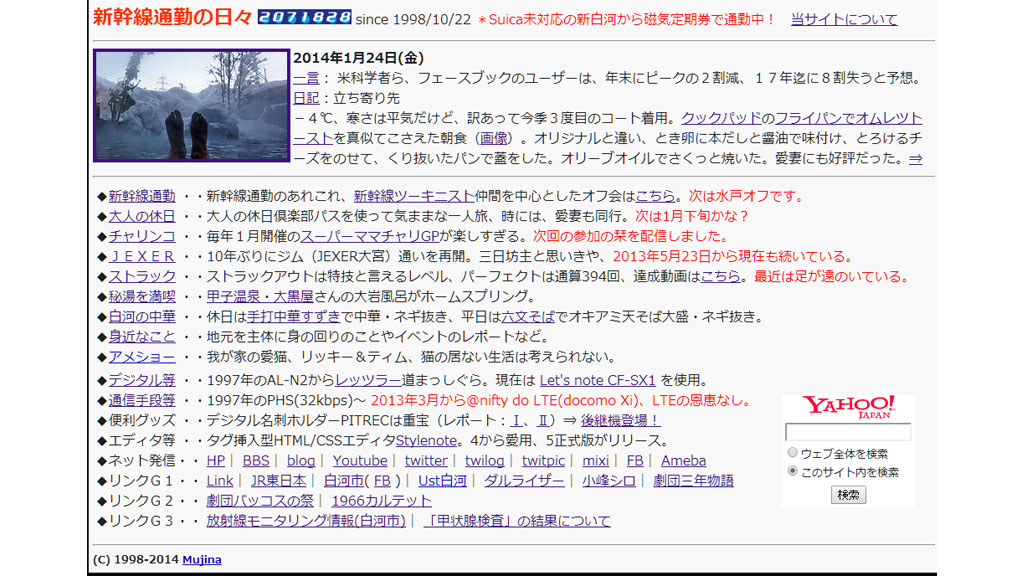
Task: Open the HP link
Action: [x=216, y=461]
